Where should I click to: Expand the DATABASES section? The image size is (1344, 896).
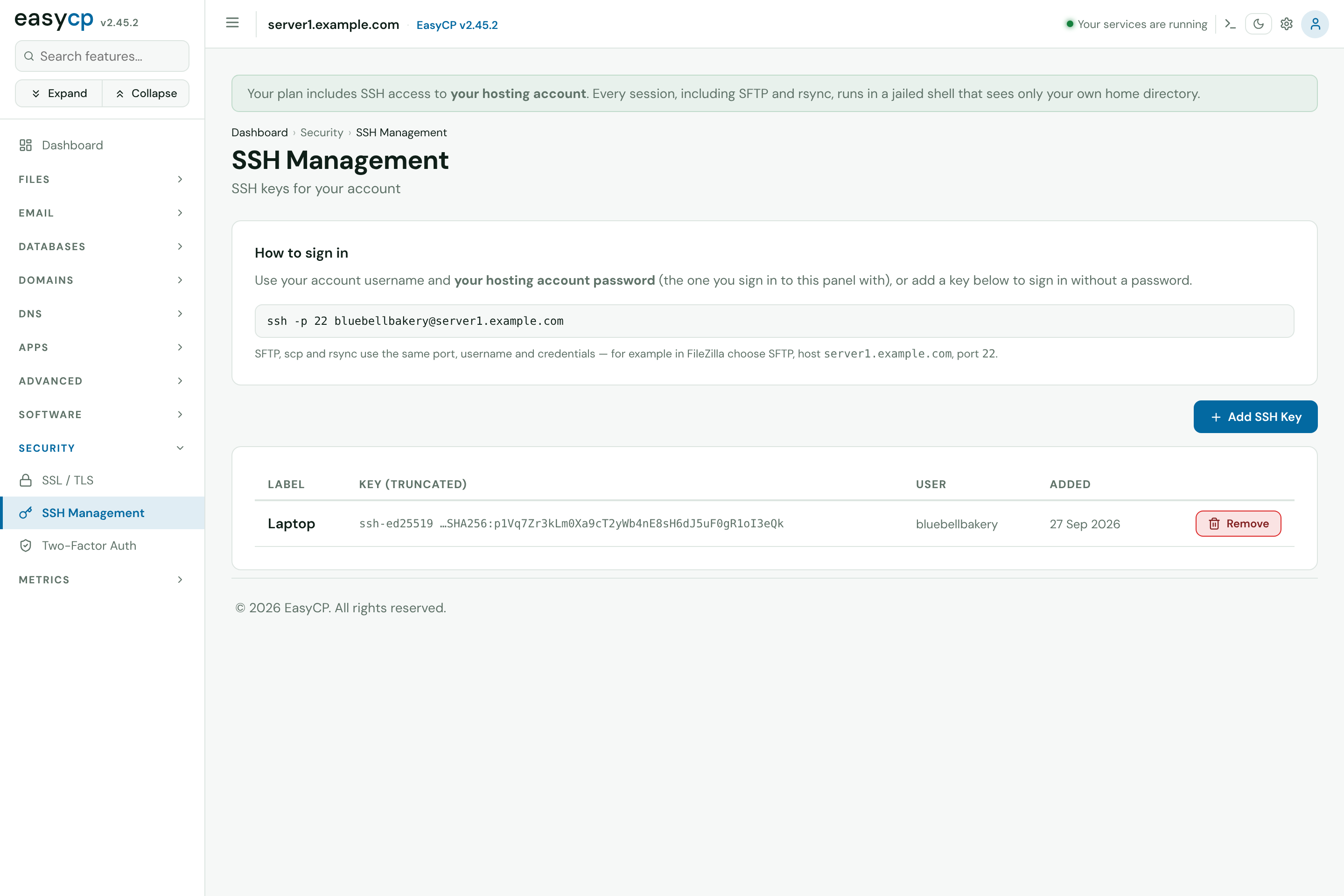click(x=102, y=246)
